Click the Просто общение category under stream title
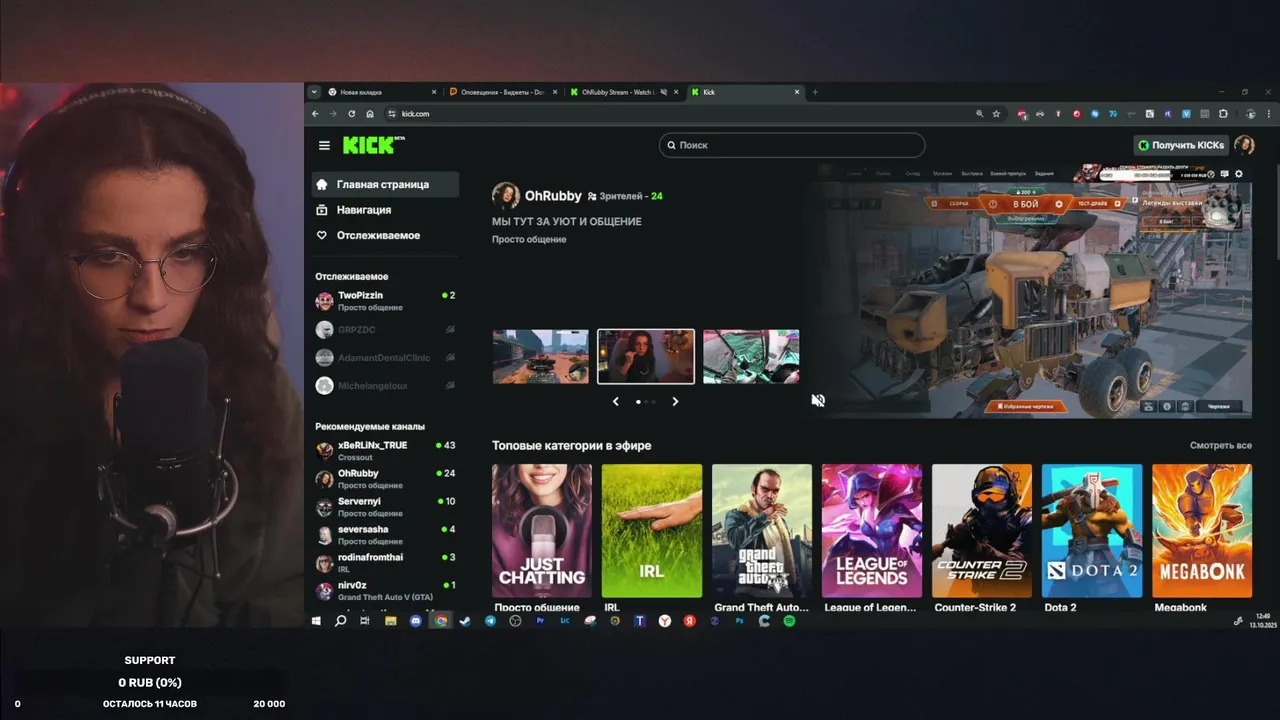This screenshot has height=720, width=1280. [x=529, y=240]
